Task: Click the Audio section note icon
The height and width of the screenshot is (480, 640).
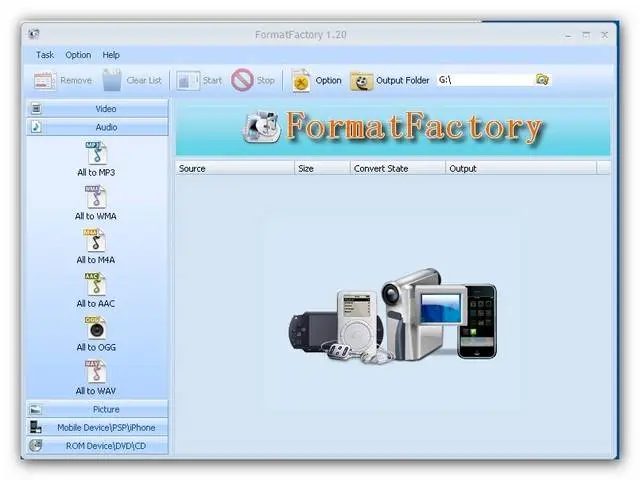Action: tap(36, 127)
